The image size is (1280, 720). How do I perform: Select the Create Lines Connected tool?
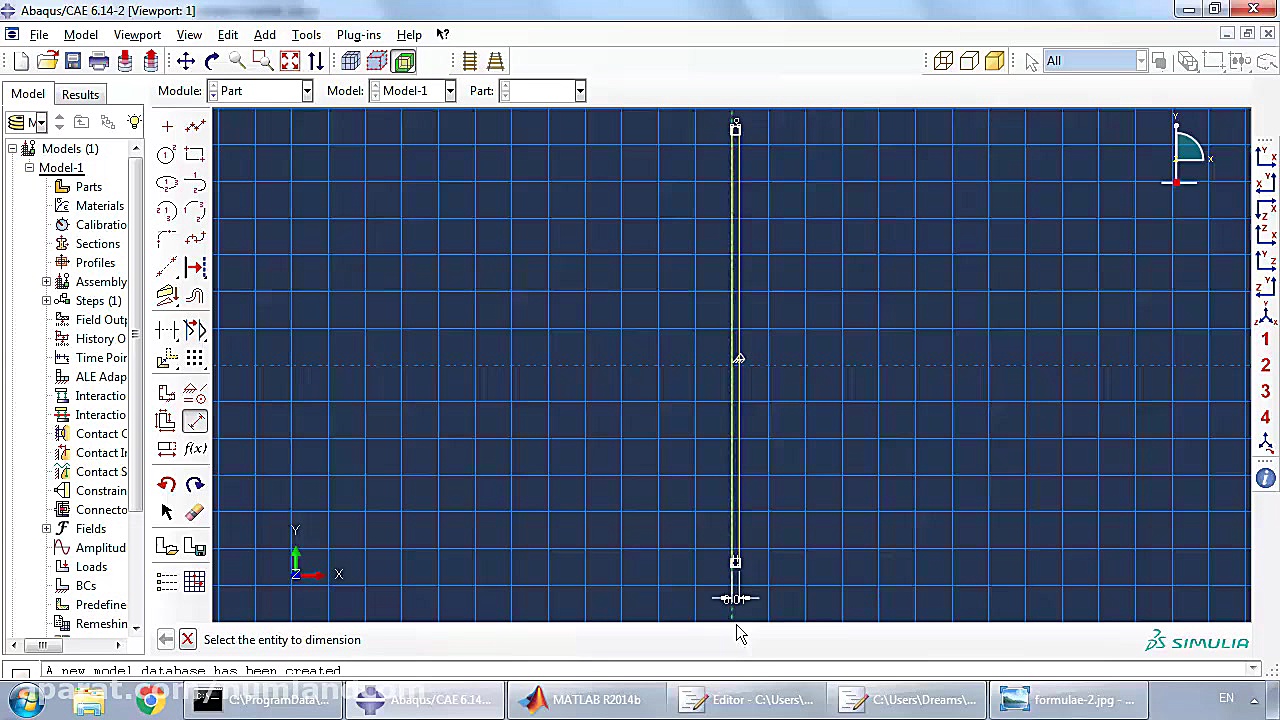(x=195, y=126)
